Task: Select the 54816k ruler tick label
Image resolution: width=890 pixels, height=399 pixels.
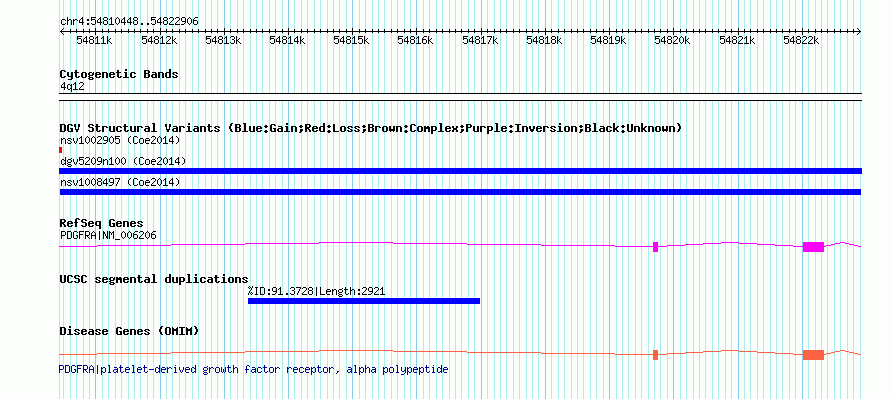Action: coord(416,40)
